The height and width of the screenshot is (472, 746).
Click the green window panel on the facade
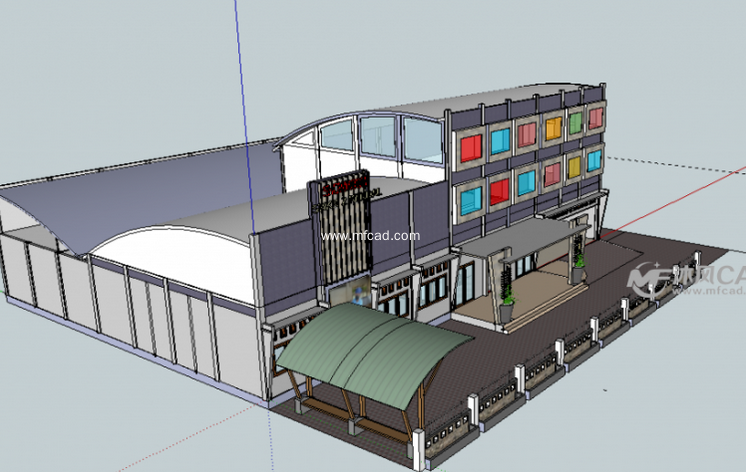(x=575, y=122)
